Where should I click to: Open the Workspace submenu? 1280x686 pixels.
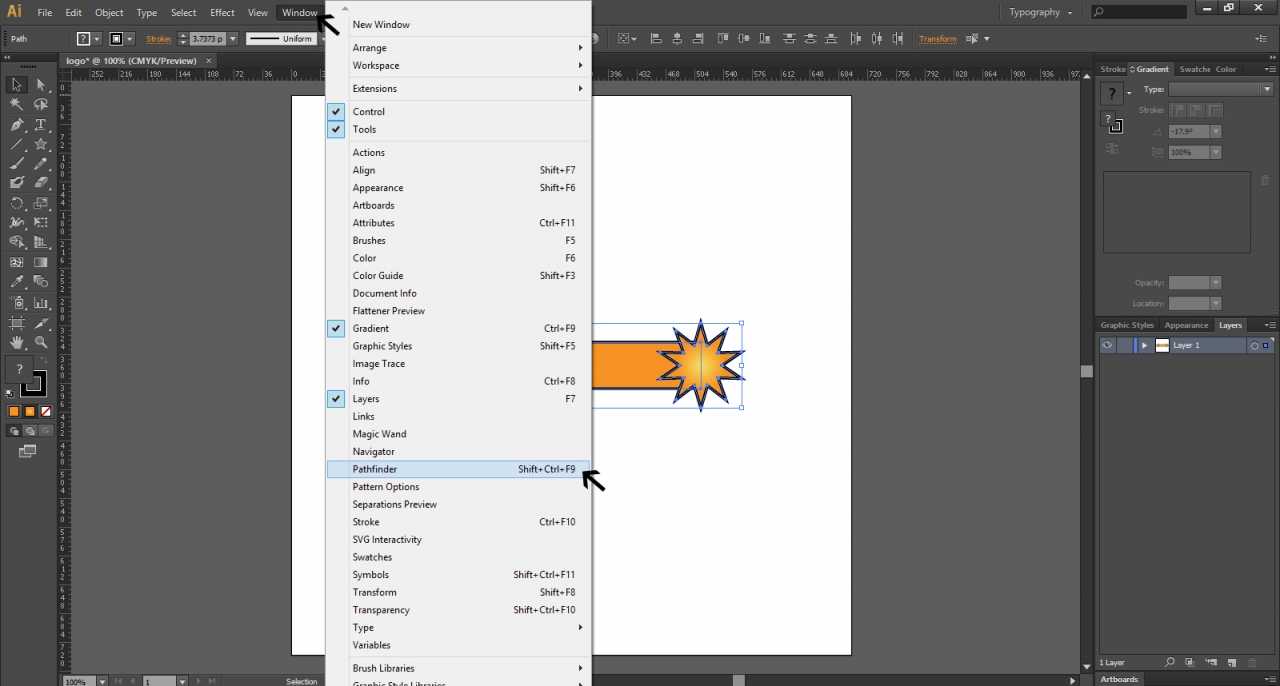(459, 66)
